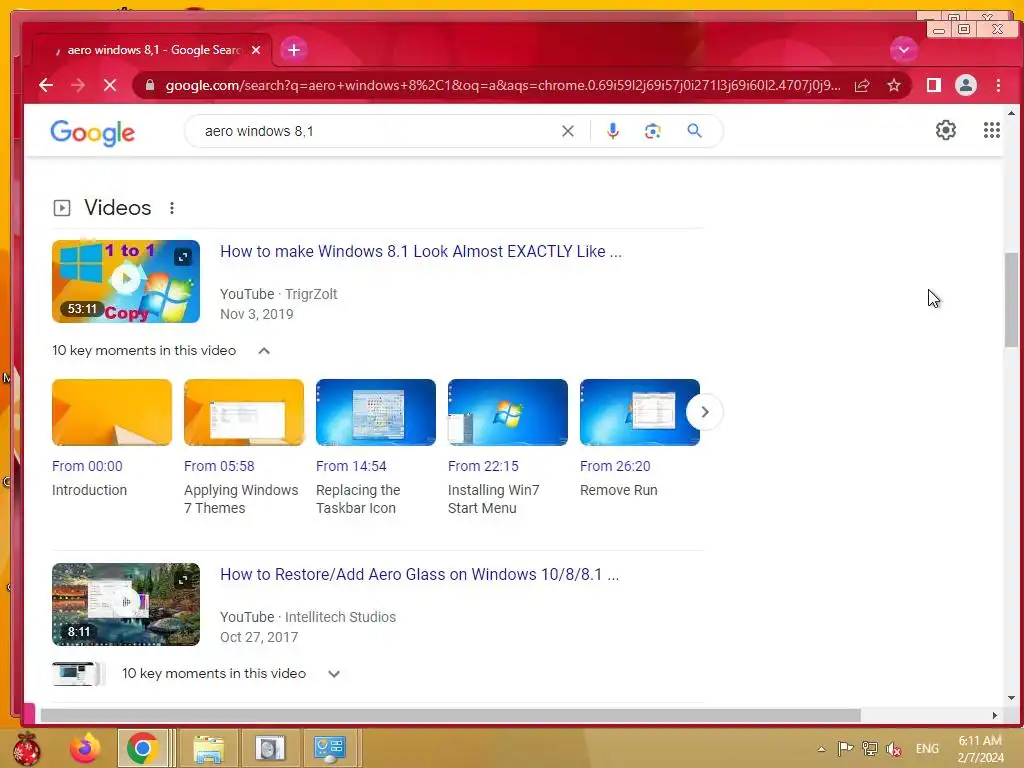Switch input language via ENG
This screenshot has width=1024, height=768.
tap(927, 748)
